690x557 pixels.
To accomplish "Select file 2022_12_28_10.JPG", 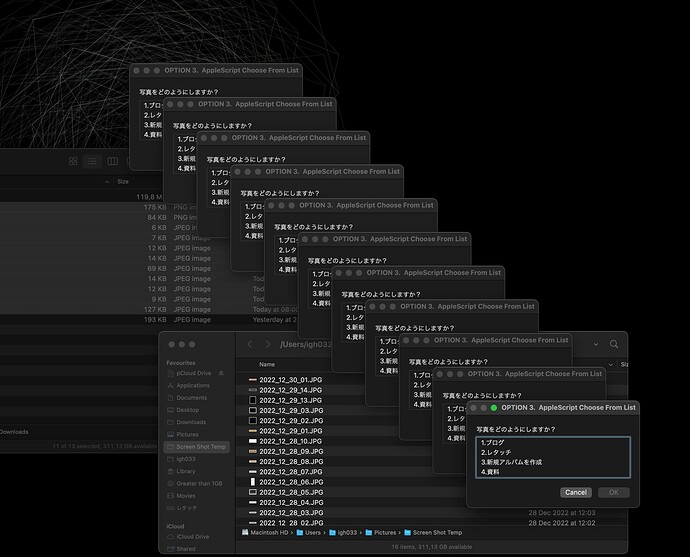I will (290, 441).
